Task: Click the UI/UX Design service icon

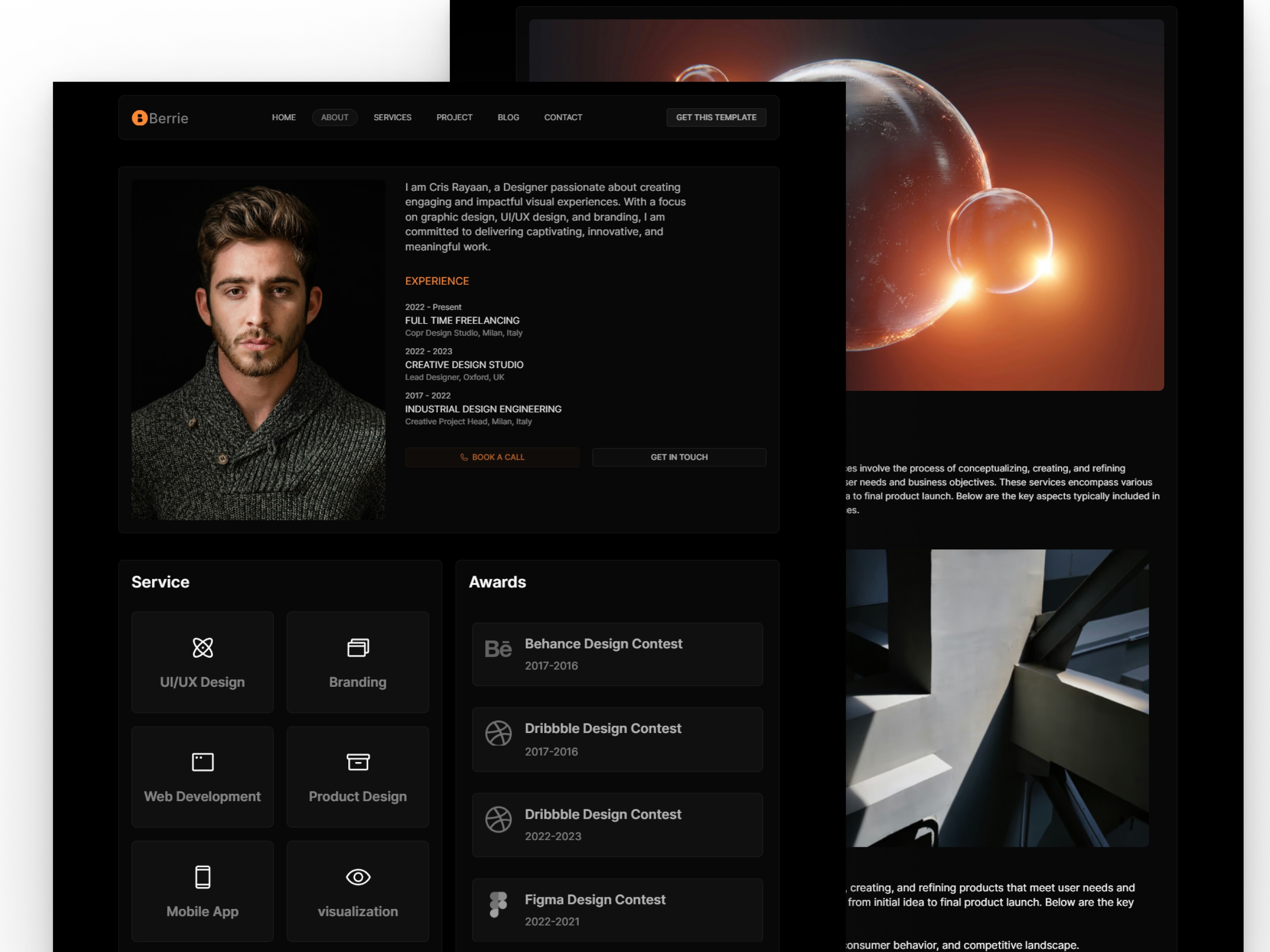Action: coord(201,647)
